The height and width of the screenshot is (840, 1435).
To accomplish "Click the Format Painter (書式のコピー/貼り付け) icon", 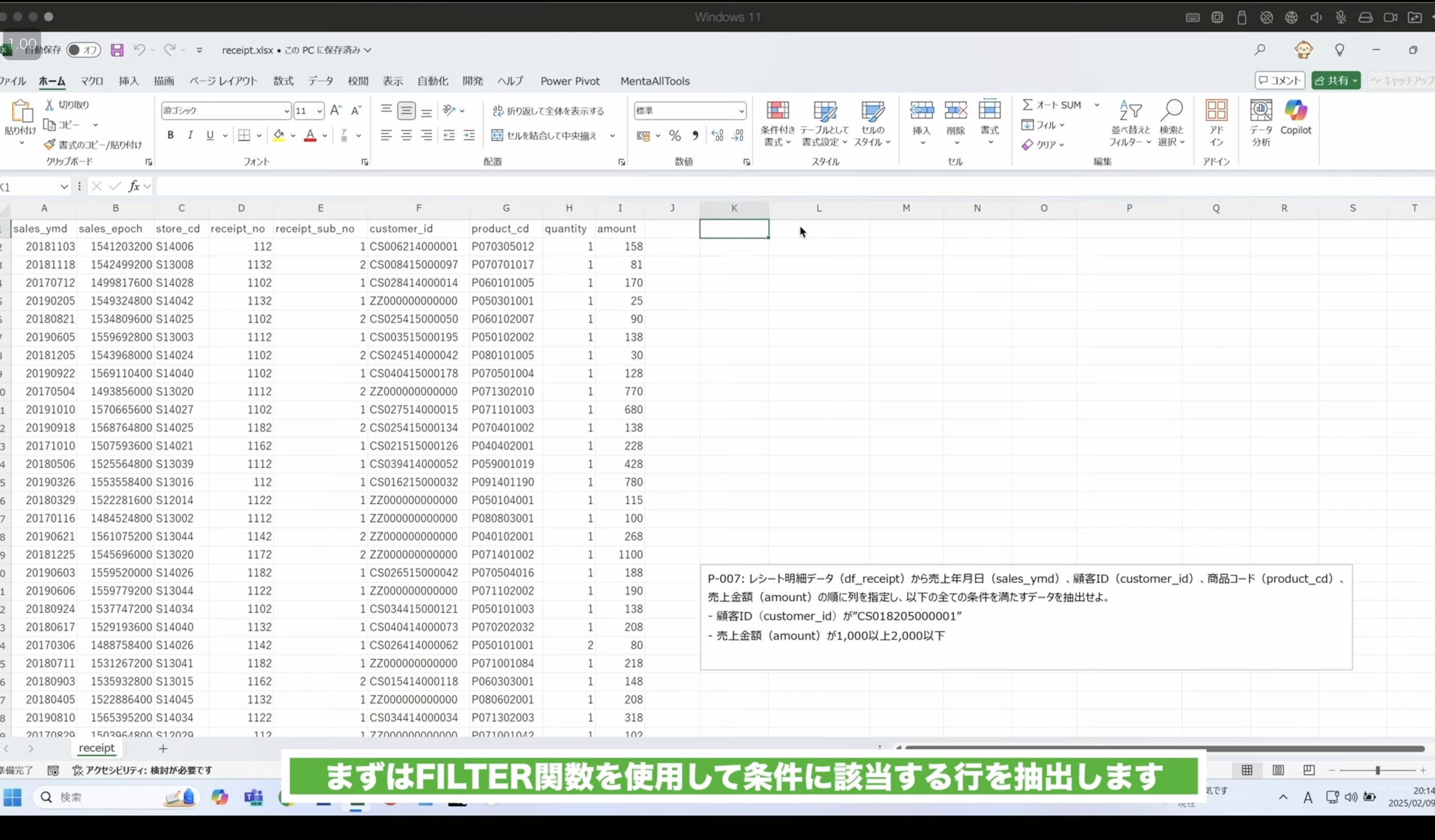I will [49, 144].
